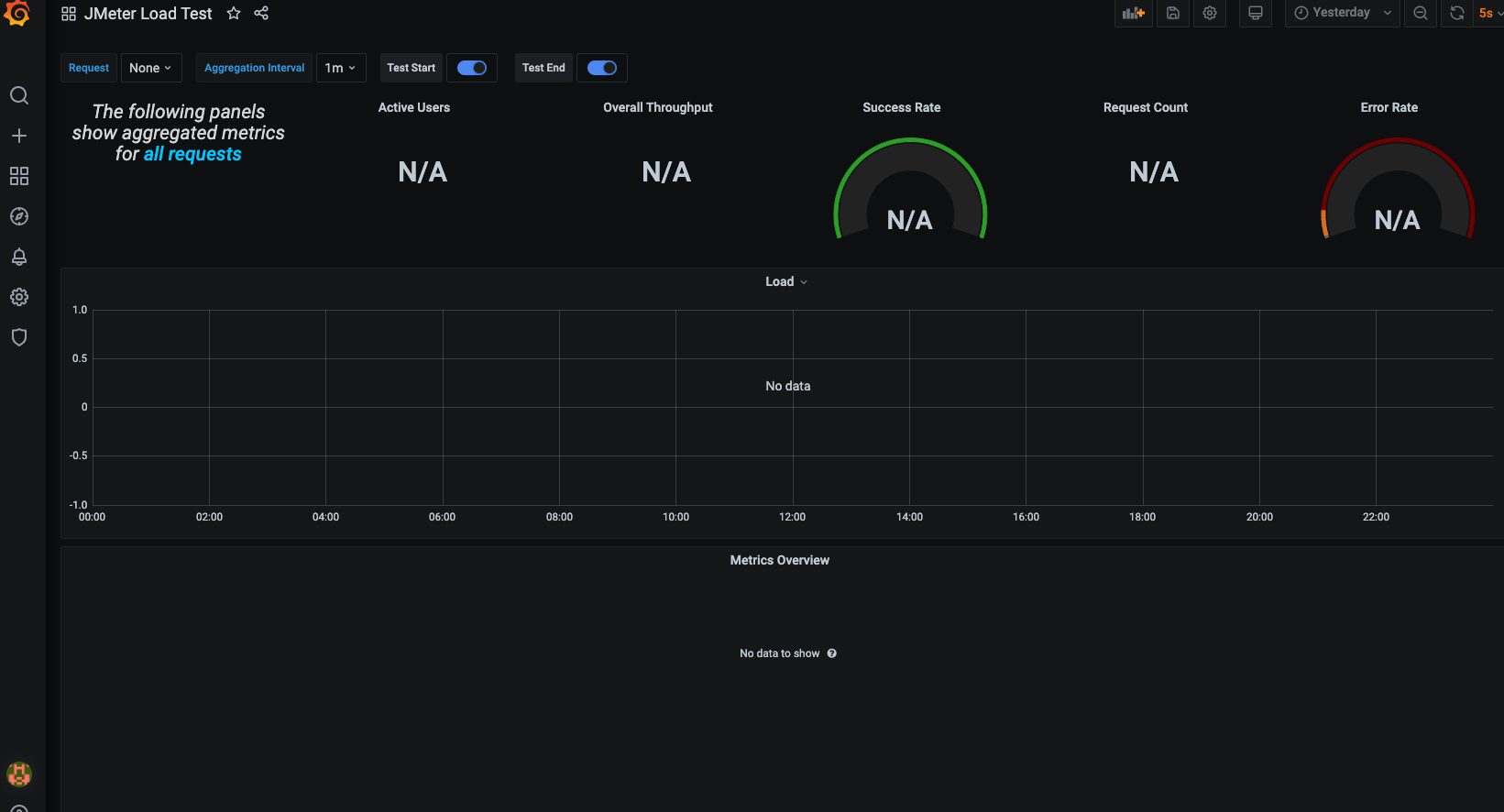Open the sidebar Server Admin shield icon
The width and height of the screenshot is (1504, 812).
pos(19,337)
